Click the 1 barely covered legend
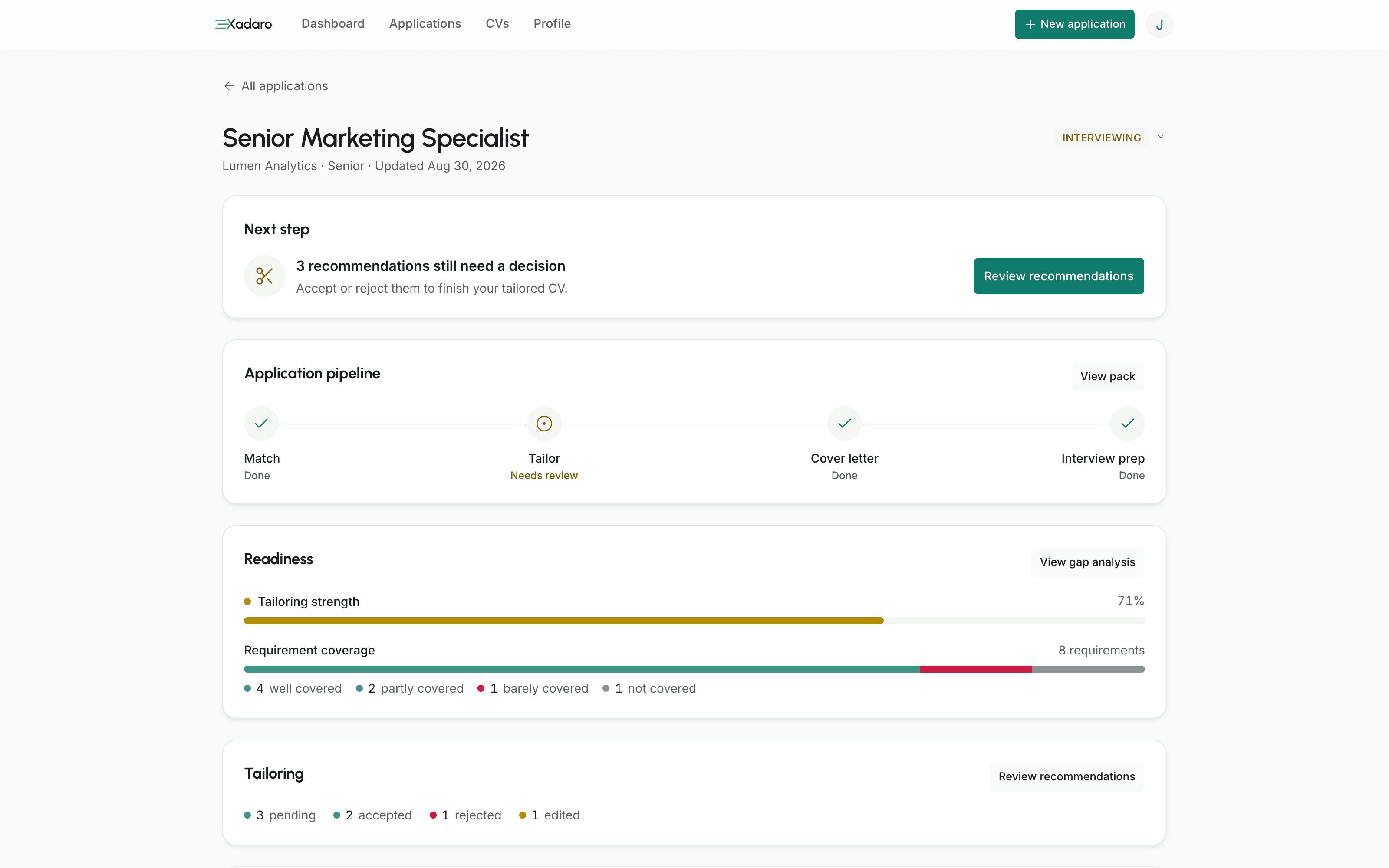The image size is (1389, 868). (533, 688)
